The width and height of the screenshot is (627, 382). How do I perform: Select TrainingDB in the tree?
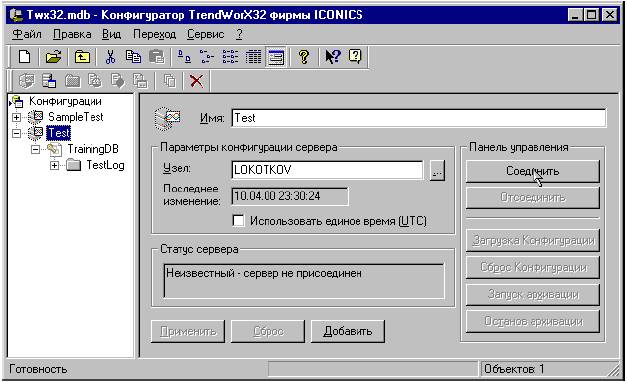coord(93,149)
